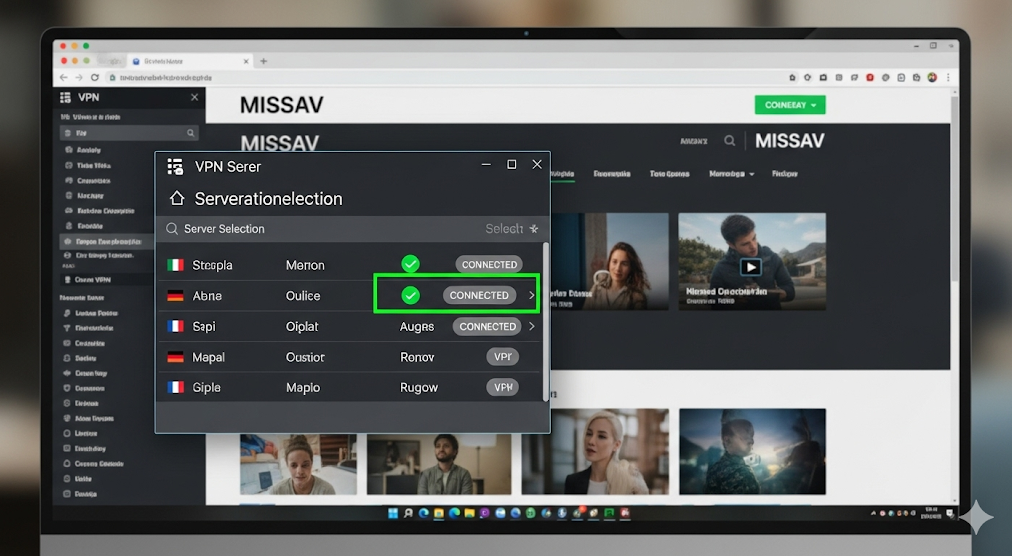
Task: Reload the page with the browser refresh icon
Action: point(96,77)
